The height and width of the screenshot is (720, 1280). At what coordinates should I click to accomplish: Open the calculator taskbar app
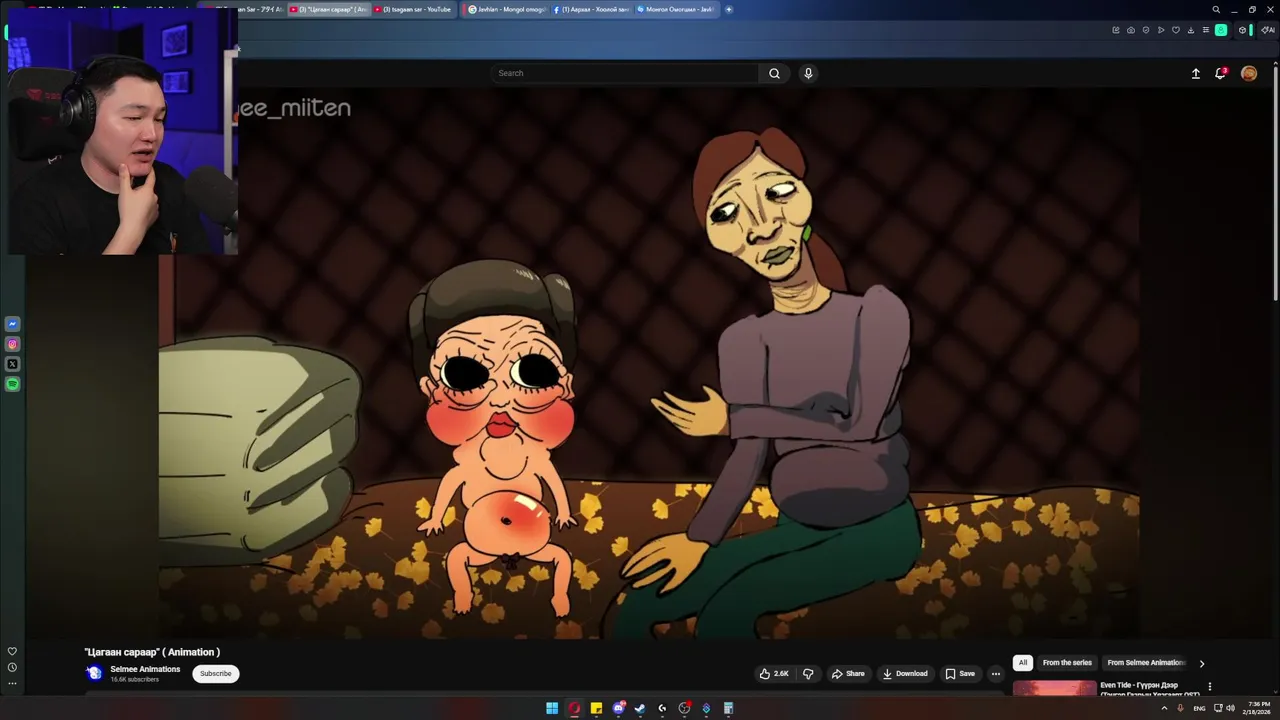pyautogui.click(x=728, y=708)
